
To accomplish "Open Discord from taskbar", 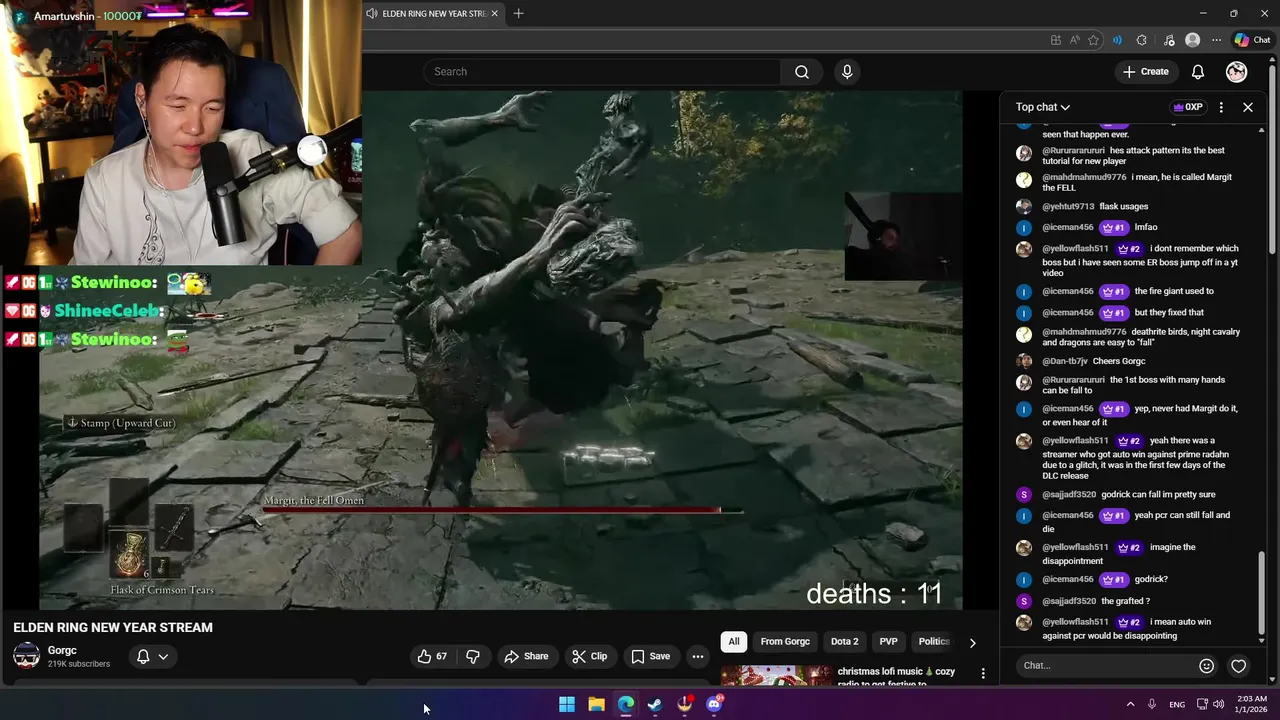I will 714,704.
